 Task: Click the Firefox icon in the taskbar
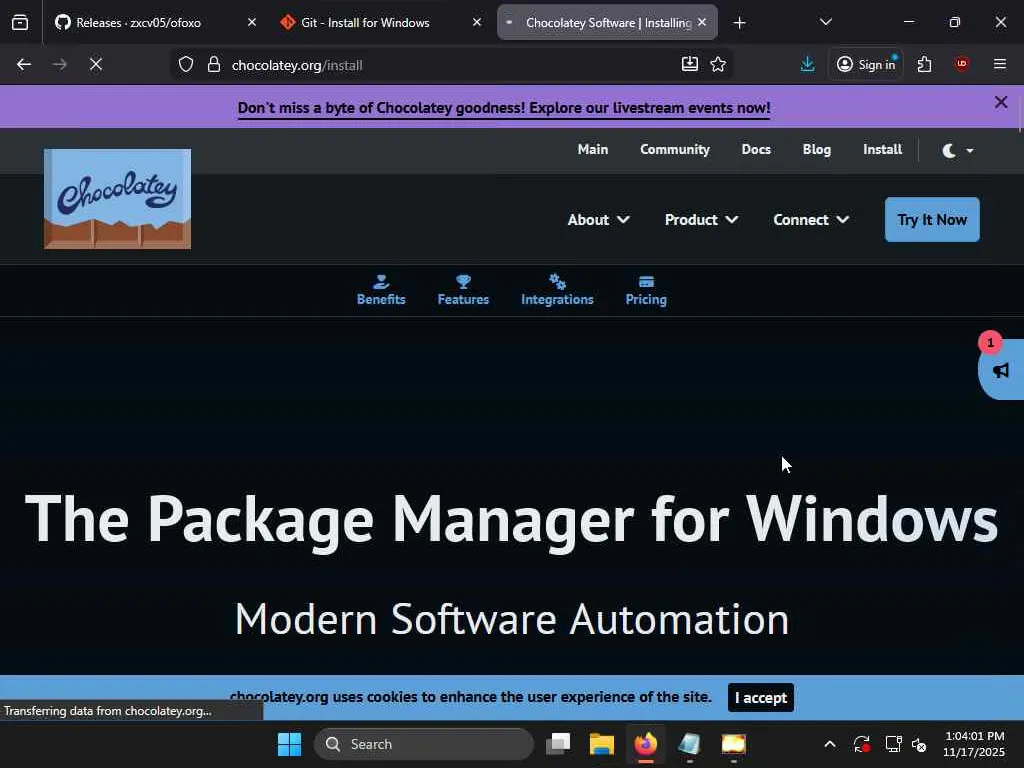(646, 744)
